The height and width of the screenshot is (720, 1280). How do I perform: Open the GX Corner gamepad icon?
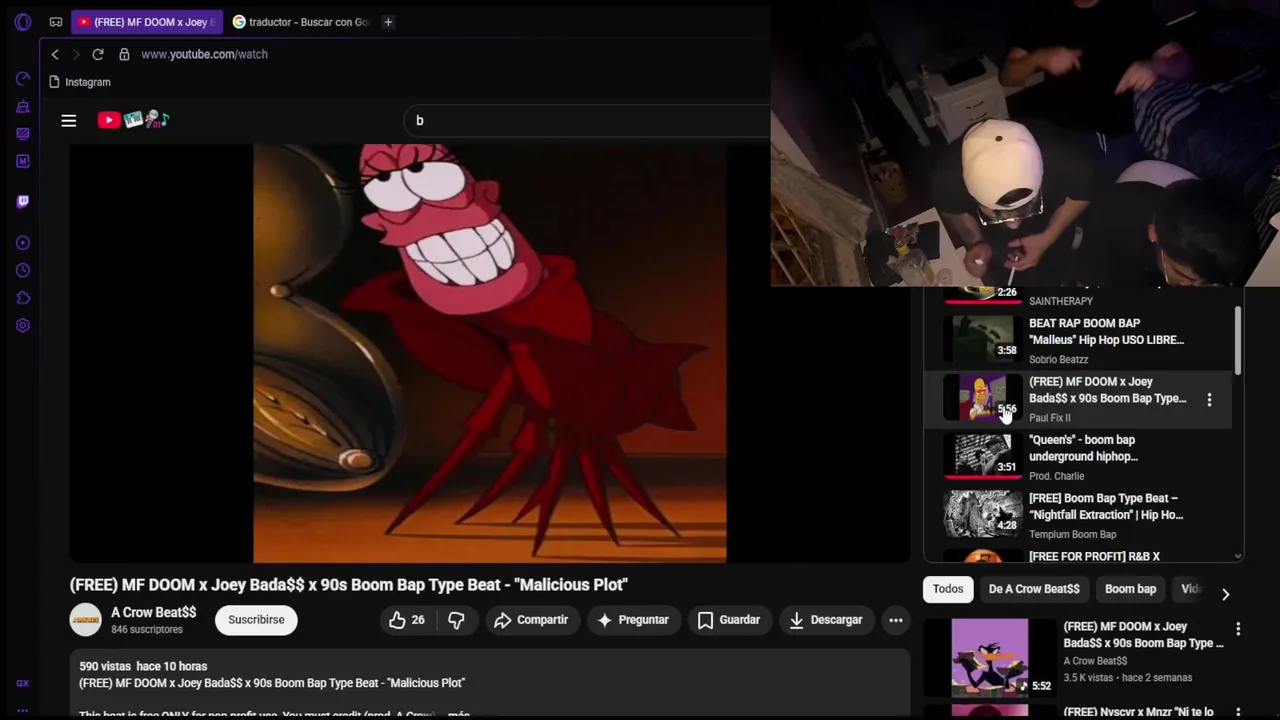[56, 22]
